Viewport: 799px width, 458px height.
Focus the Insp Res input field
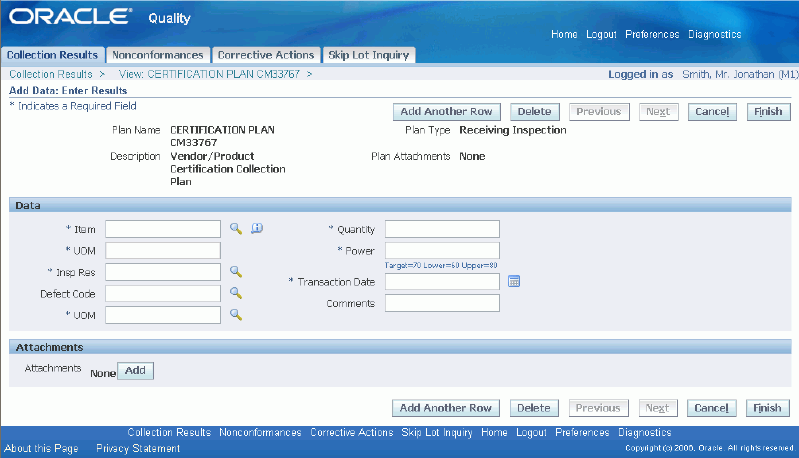coord(163,272)
